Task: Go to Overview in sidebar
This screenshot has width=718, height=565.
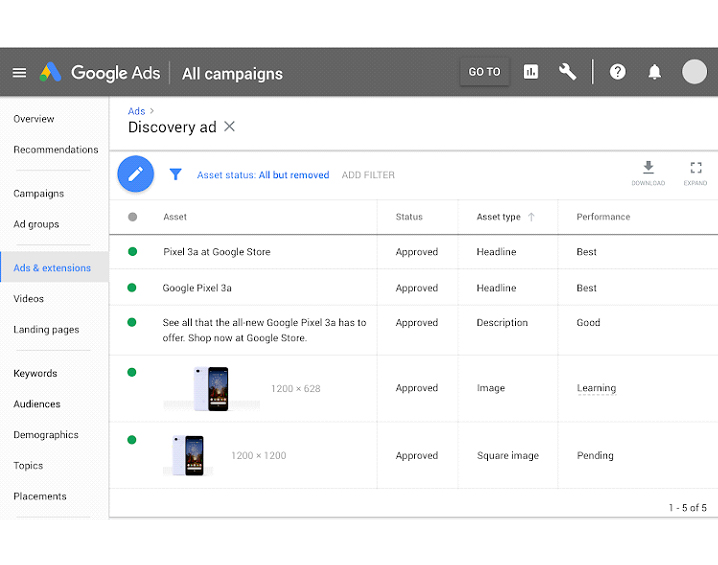Action: pyautogui.click(x=34, y=119)
